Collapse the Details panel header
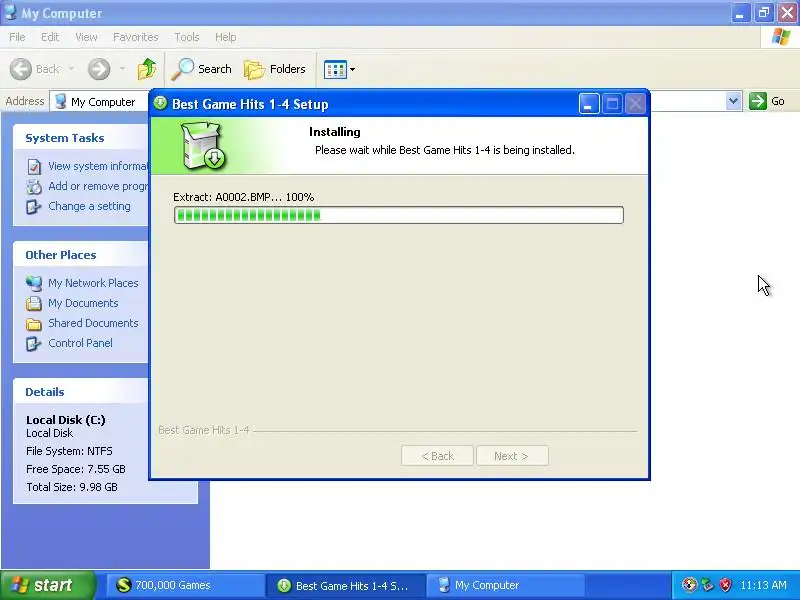The width and height of the screenshot is (800, 600). pos(81,392)
